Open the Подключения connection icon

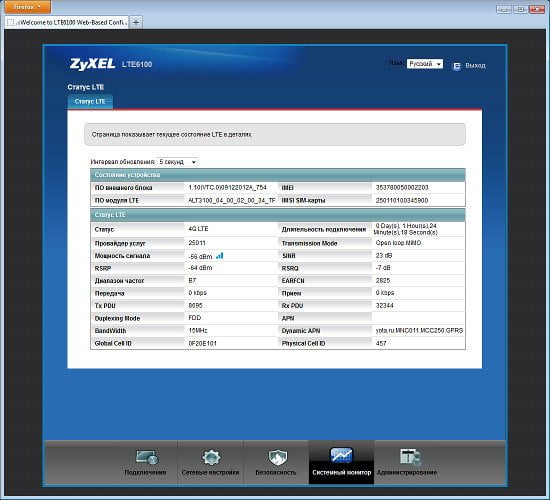[147, 458]
